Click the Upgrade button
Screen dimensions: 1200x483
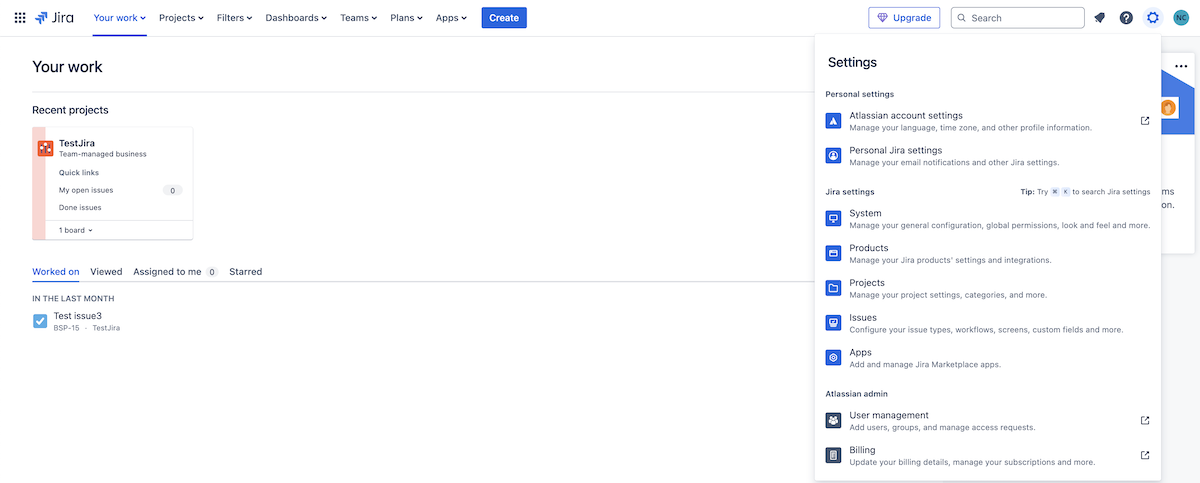[904, 18]
